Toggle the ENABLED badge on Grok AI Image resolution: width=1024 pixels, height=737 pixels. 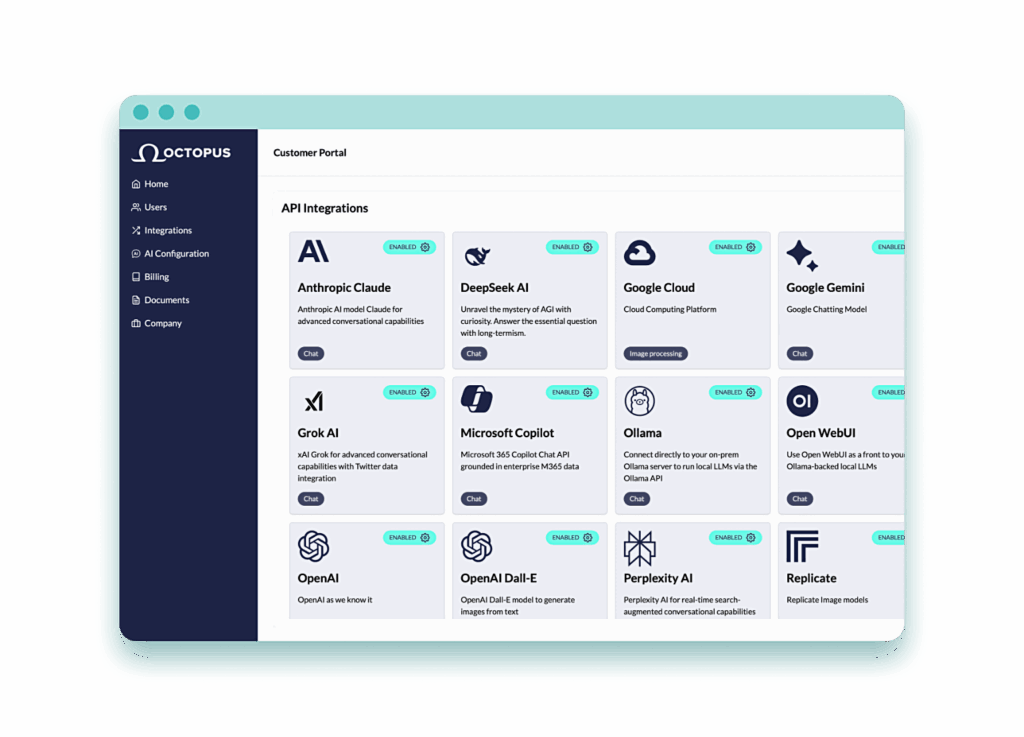(x=409, y=392)
